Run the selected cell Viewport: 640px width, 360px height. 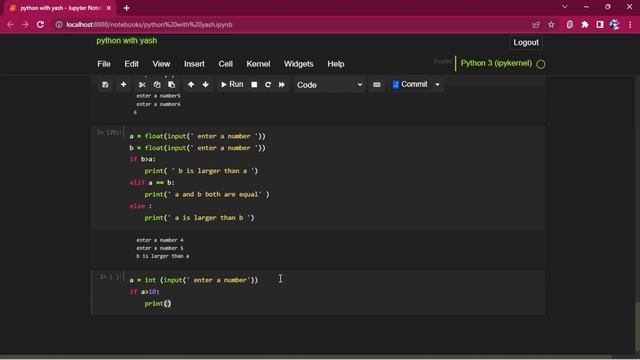point(232,84)
